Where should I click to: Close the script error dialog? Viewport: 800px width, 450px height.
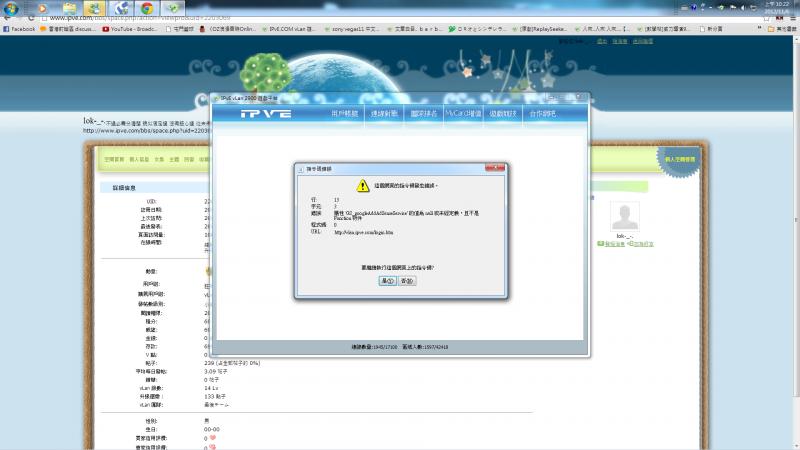tap(495, 168)
